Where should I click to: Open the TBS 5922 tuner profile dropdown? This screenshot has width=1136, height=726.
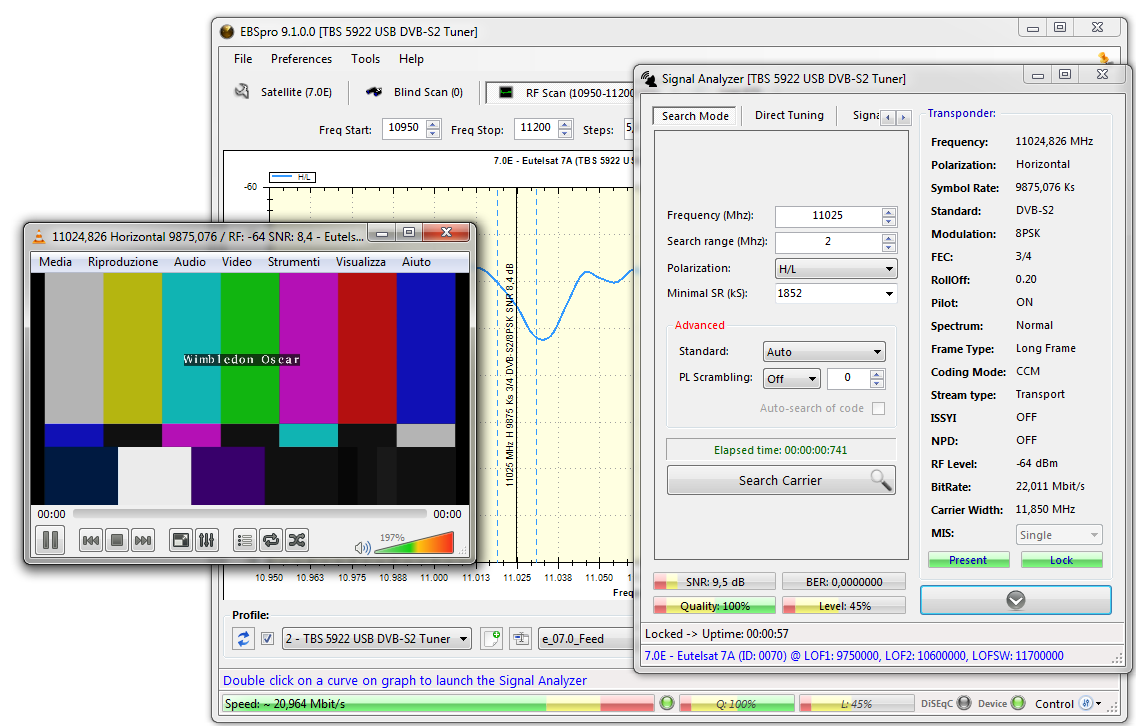377,638
